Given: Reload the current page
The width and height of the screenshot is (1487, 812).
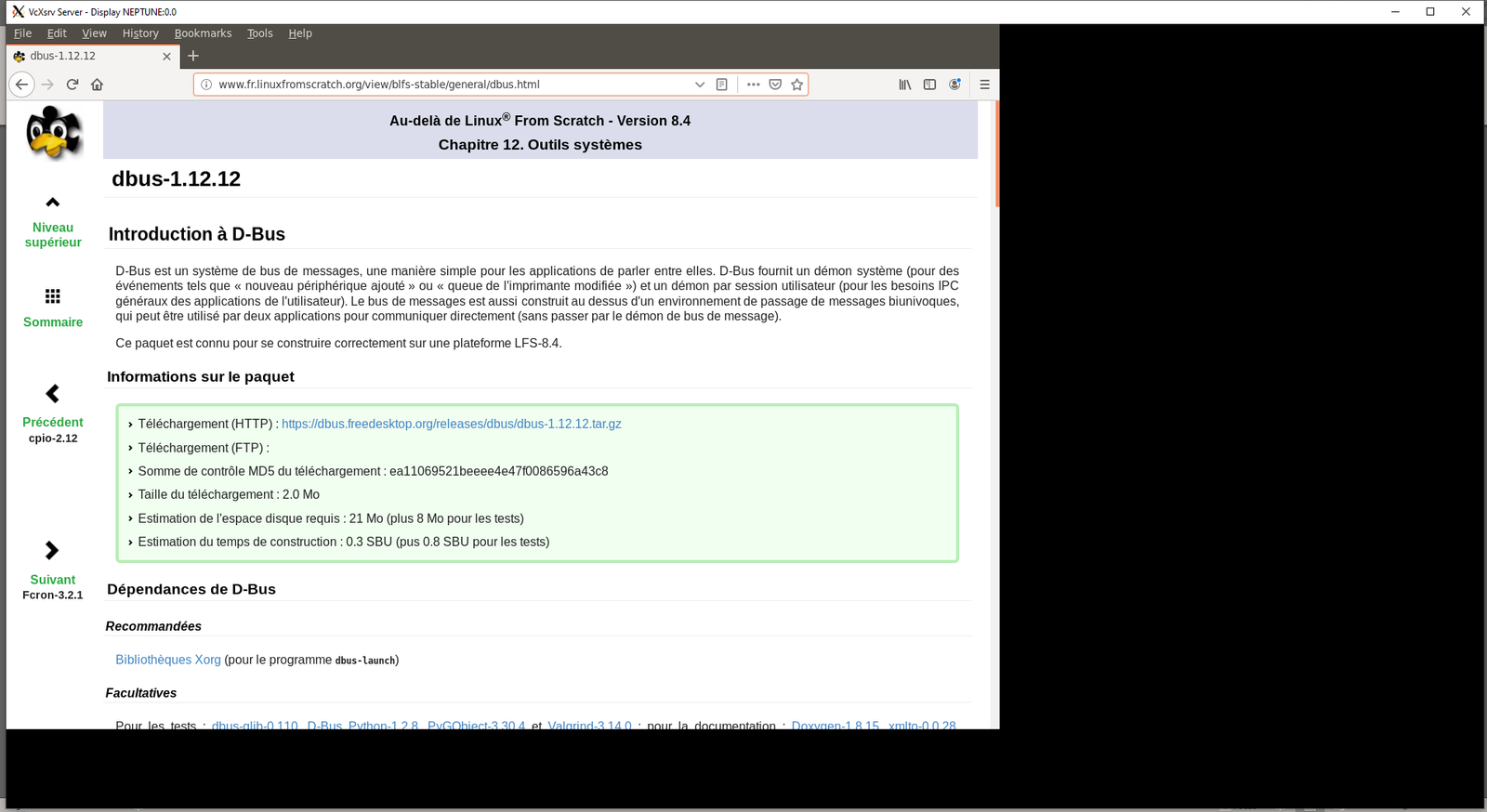Looking at the screenshot, I should coord(72,85).
